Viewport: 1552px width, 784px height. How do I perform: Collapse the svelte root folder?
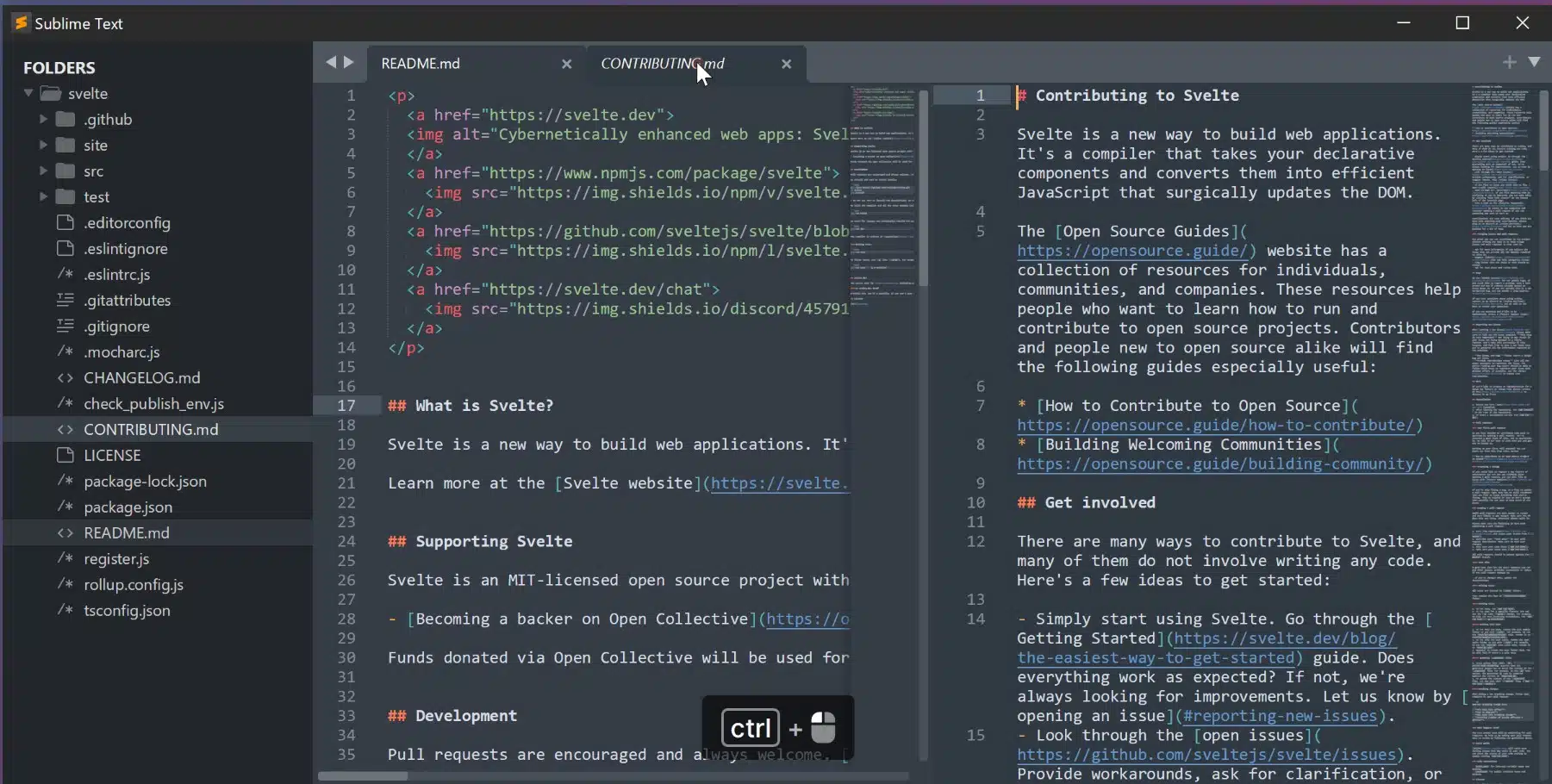[x=28, y=93]
